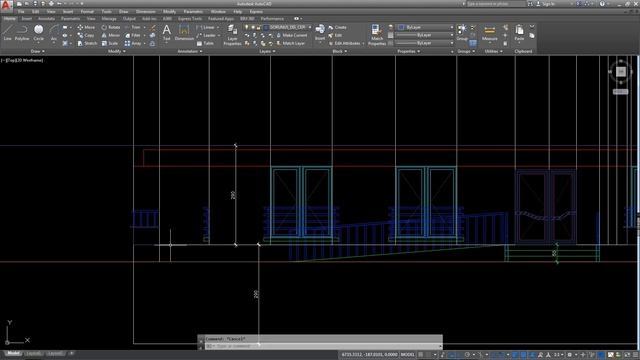640x360 pixels.
Task: Click the Measure tool
Action: (489, 33)
